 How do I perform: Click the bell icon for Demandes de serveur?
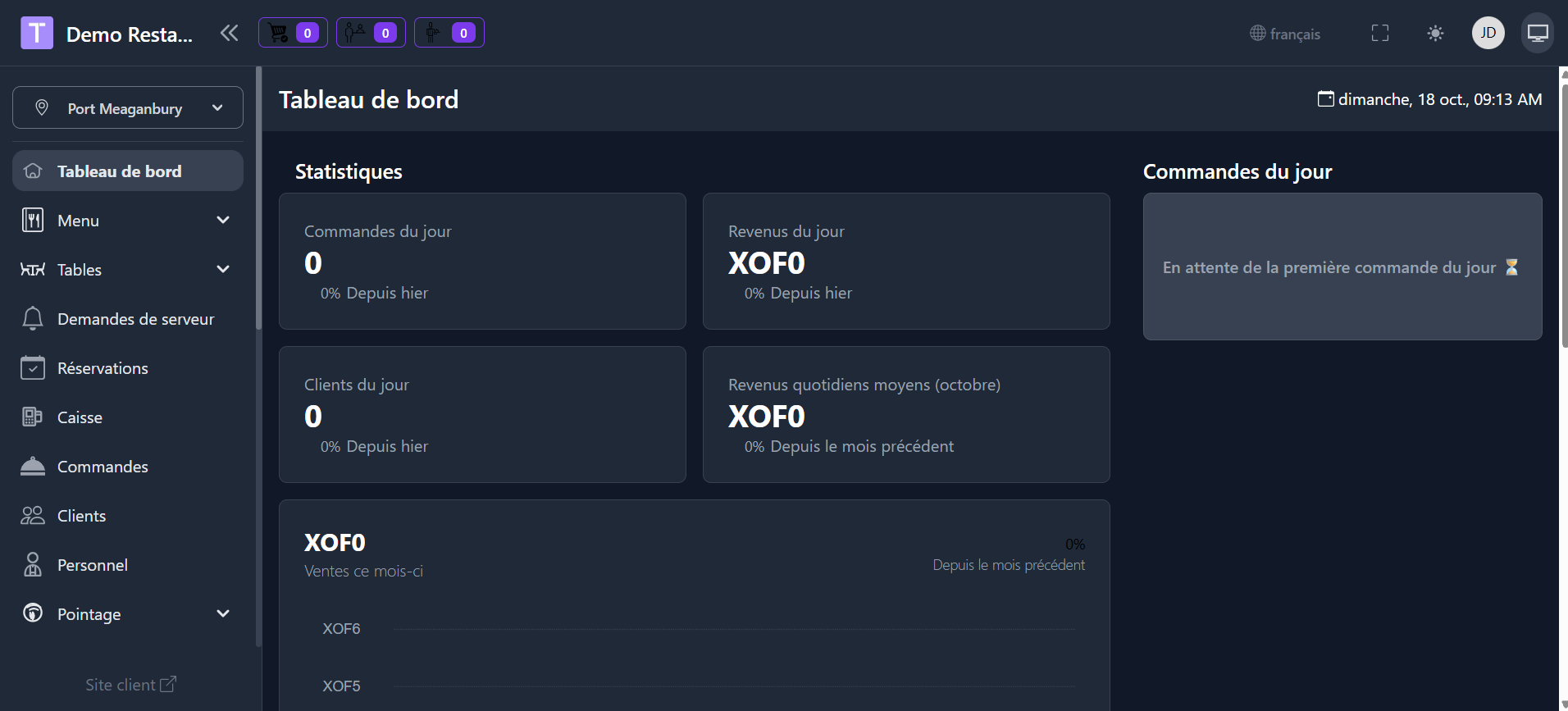pos(33,319)
